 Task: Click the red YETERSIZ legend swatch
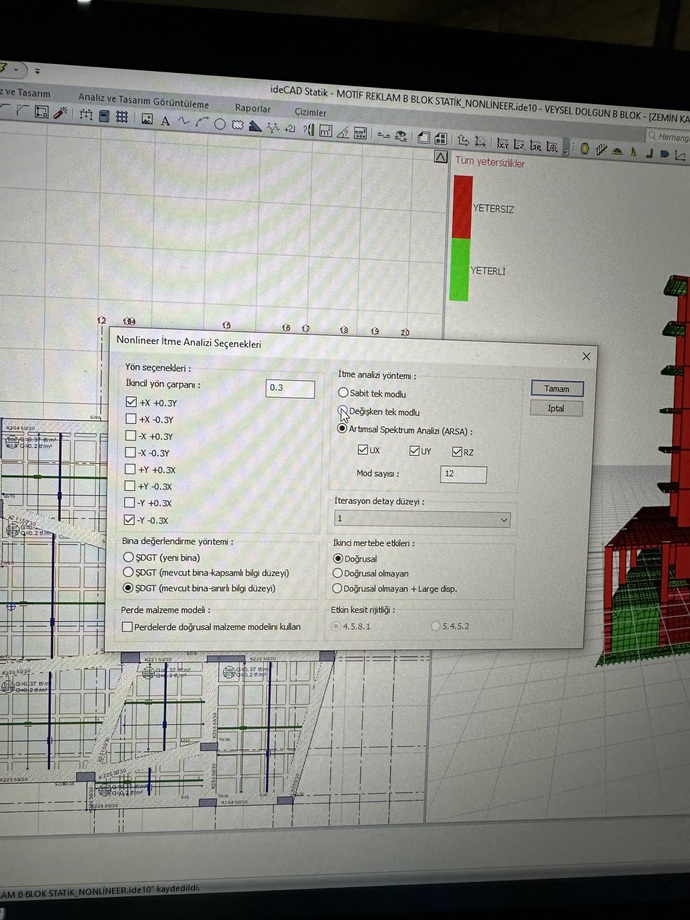pos(462,206)
